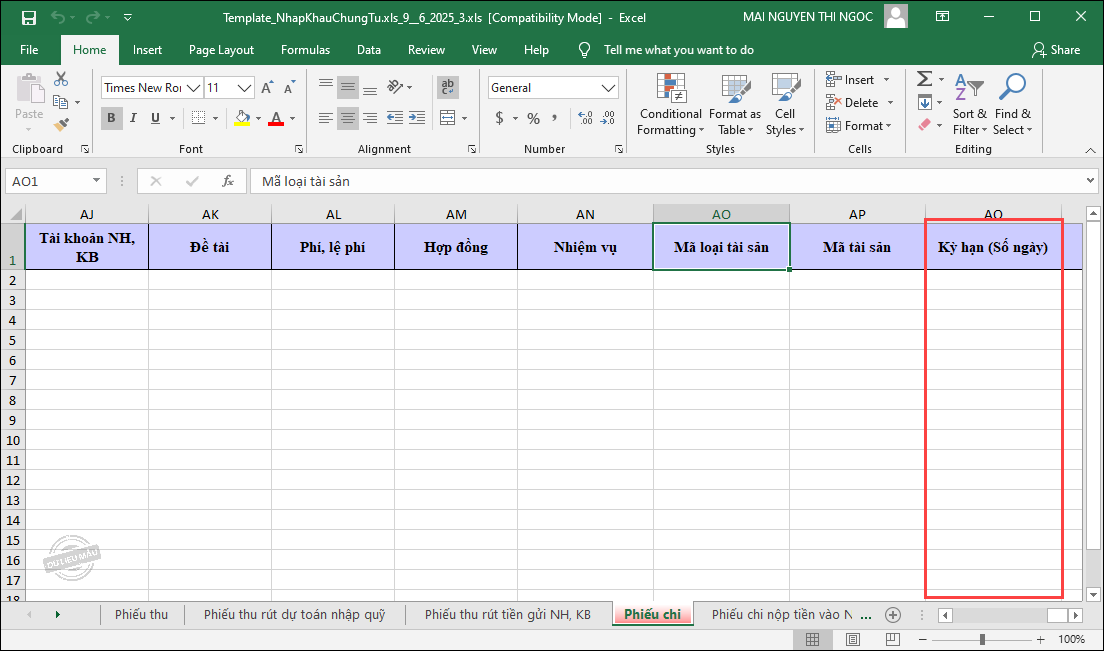1104x651 pixels.
Task: Open Cell Styles gallery
Action: pos(785,104)
